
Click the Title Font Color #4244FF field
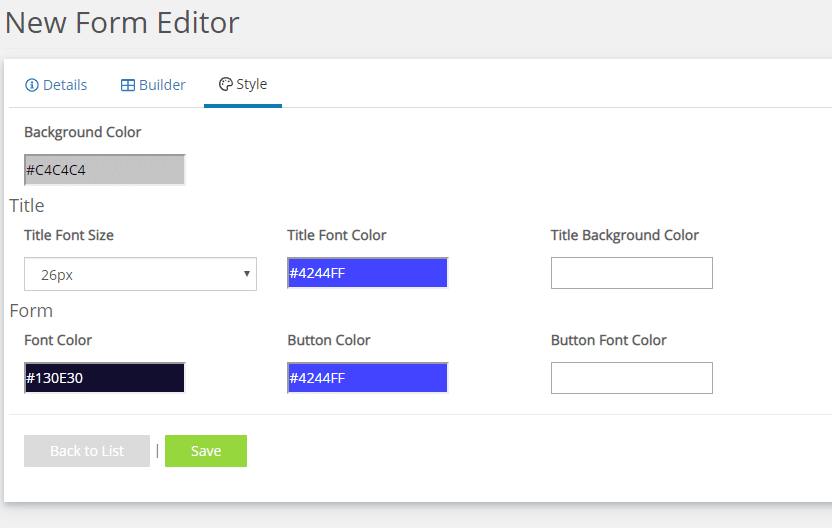(368, 273)
